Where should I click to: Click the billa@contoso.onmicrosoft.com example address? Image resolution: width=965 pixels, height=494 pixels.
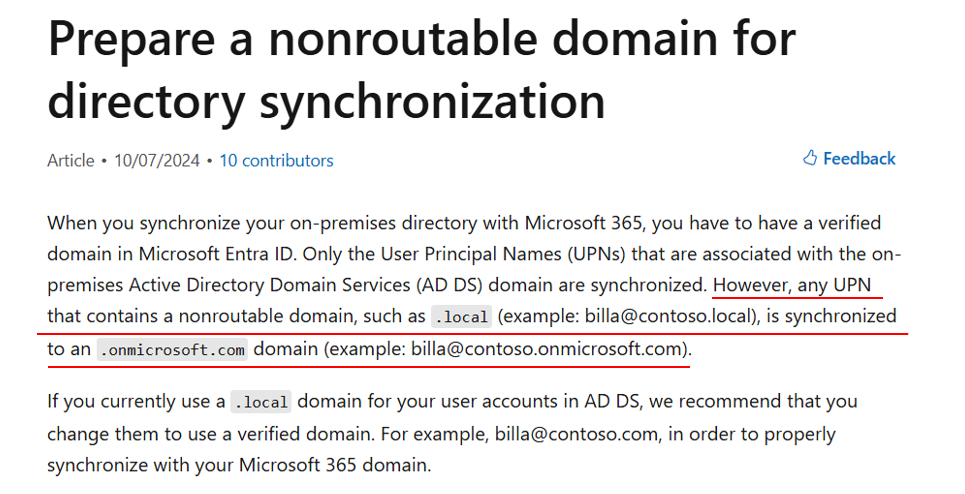click(547, 349)
